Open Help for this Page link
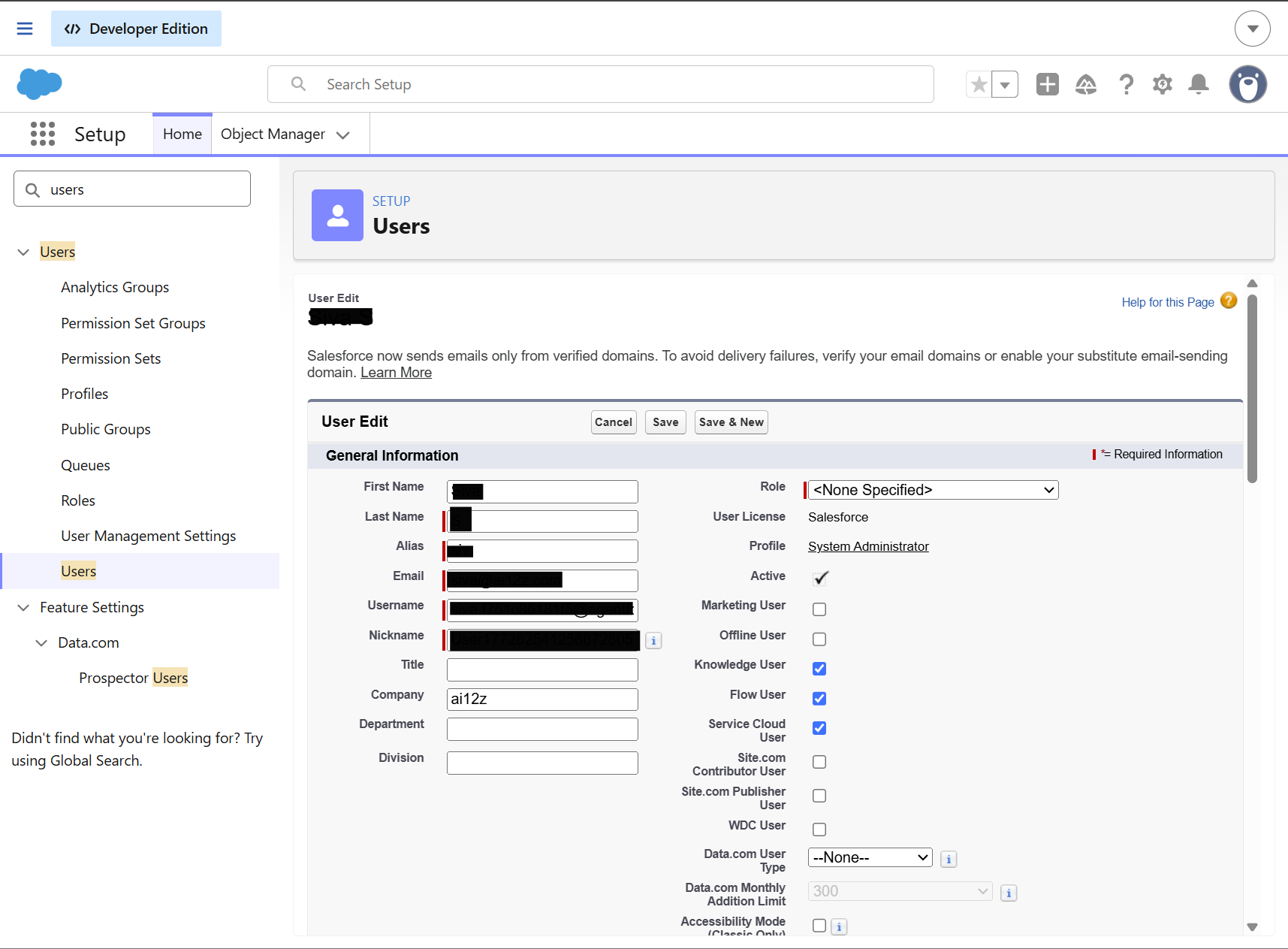 pos(1168,302)
